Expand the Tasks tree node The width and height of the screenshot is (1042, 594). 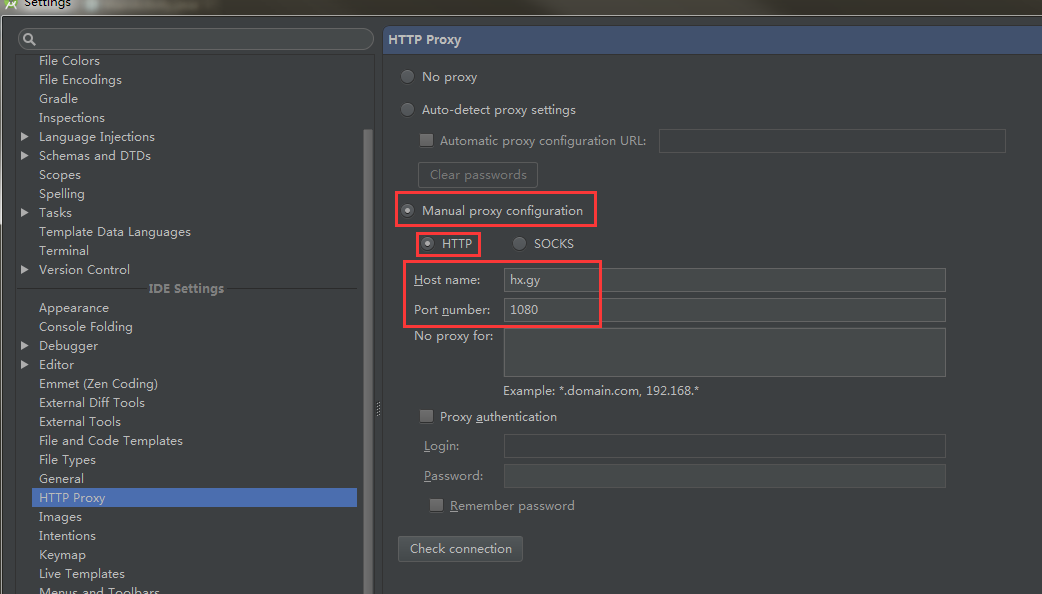click(x=25, y=213)
